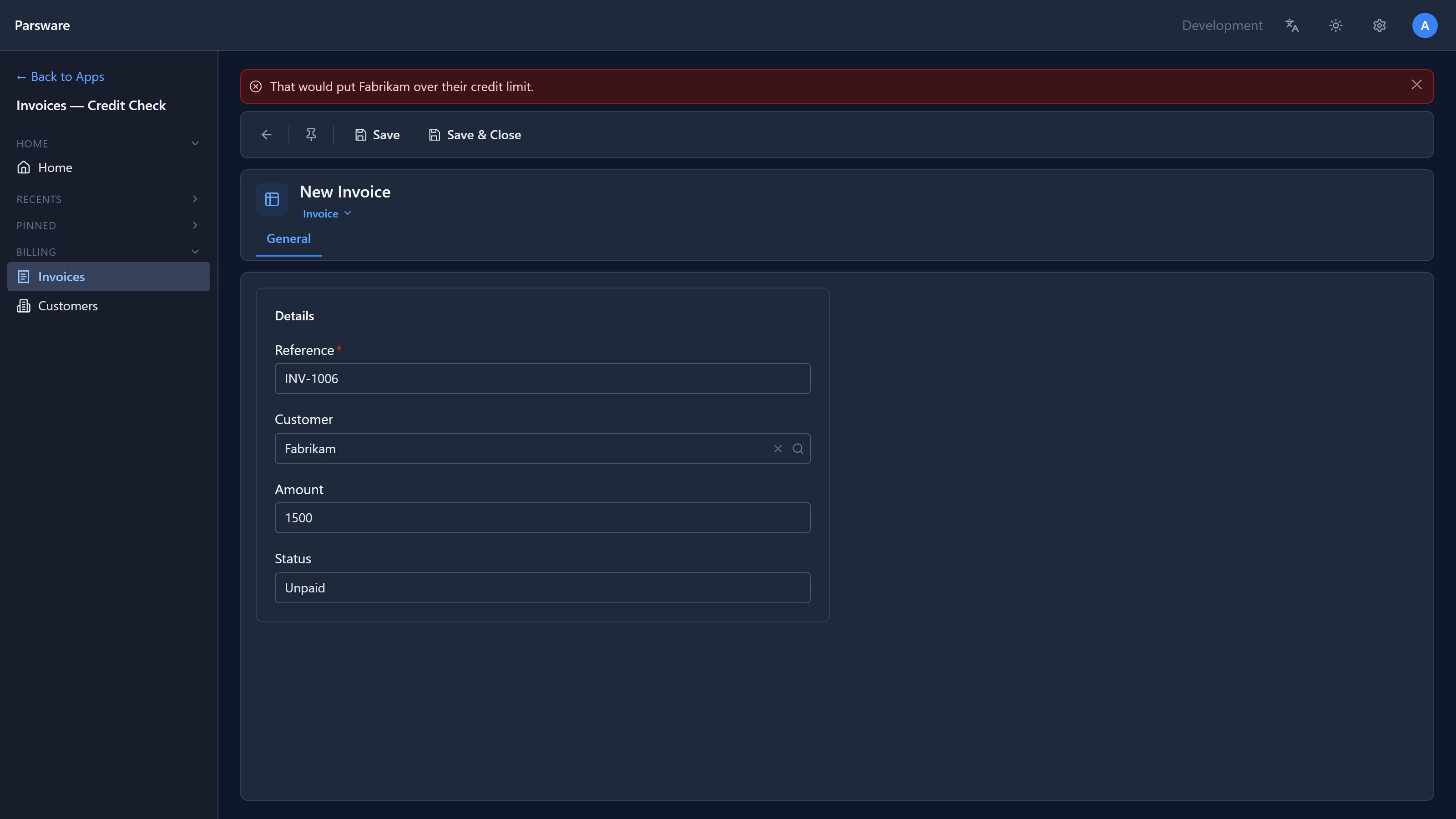Pin this record with the pin icon

(x=311, y=135)
